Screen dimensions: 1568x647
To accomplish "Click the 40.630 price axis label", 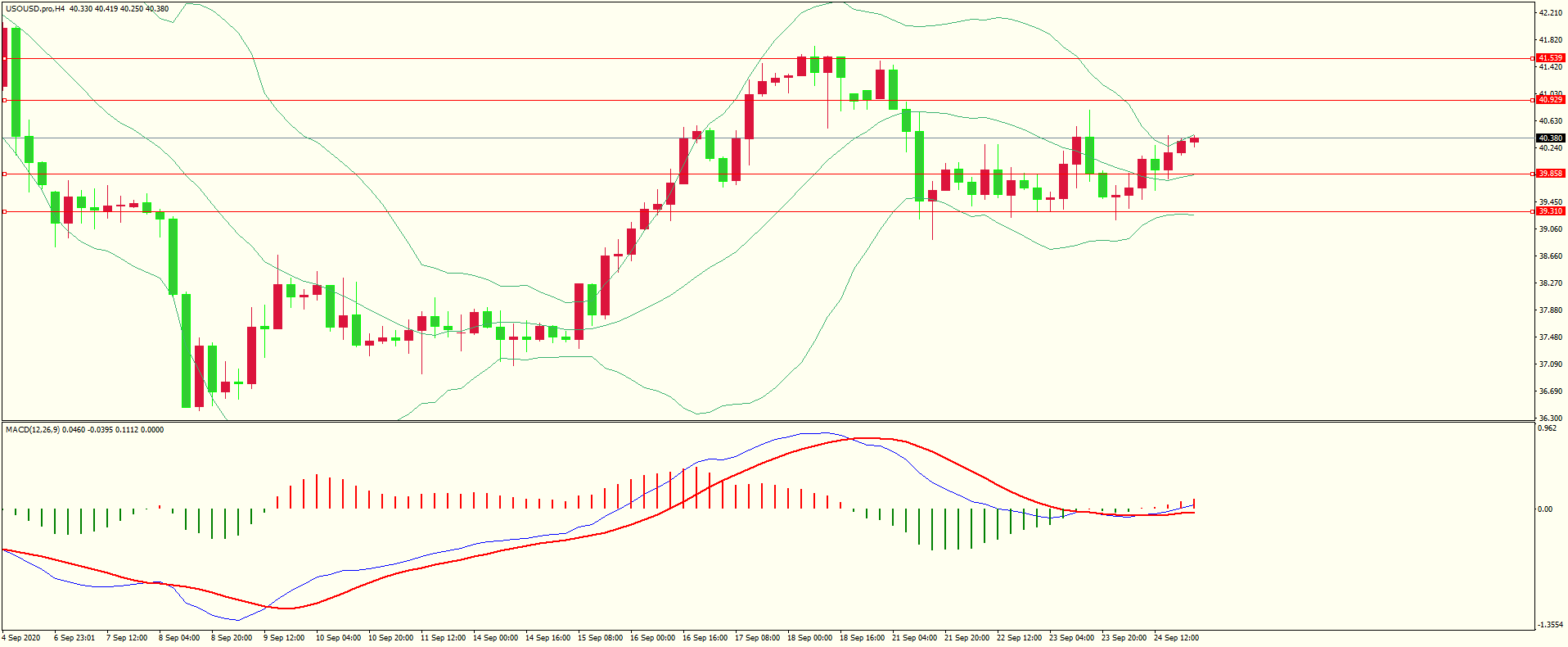I will pyautogui.click(x=1551, y=121).
